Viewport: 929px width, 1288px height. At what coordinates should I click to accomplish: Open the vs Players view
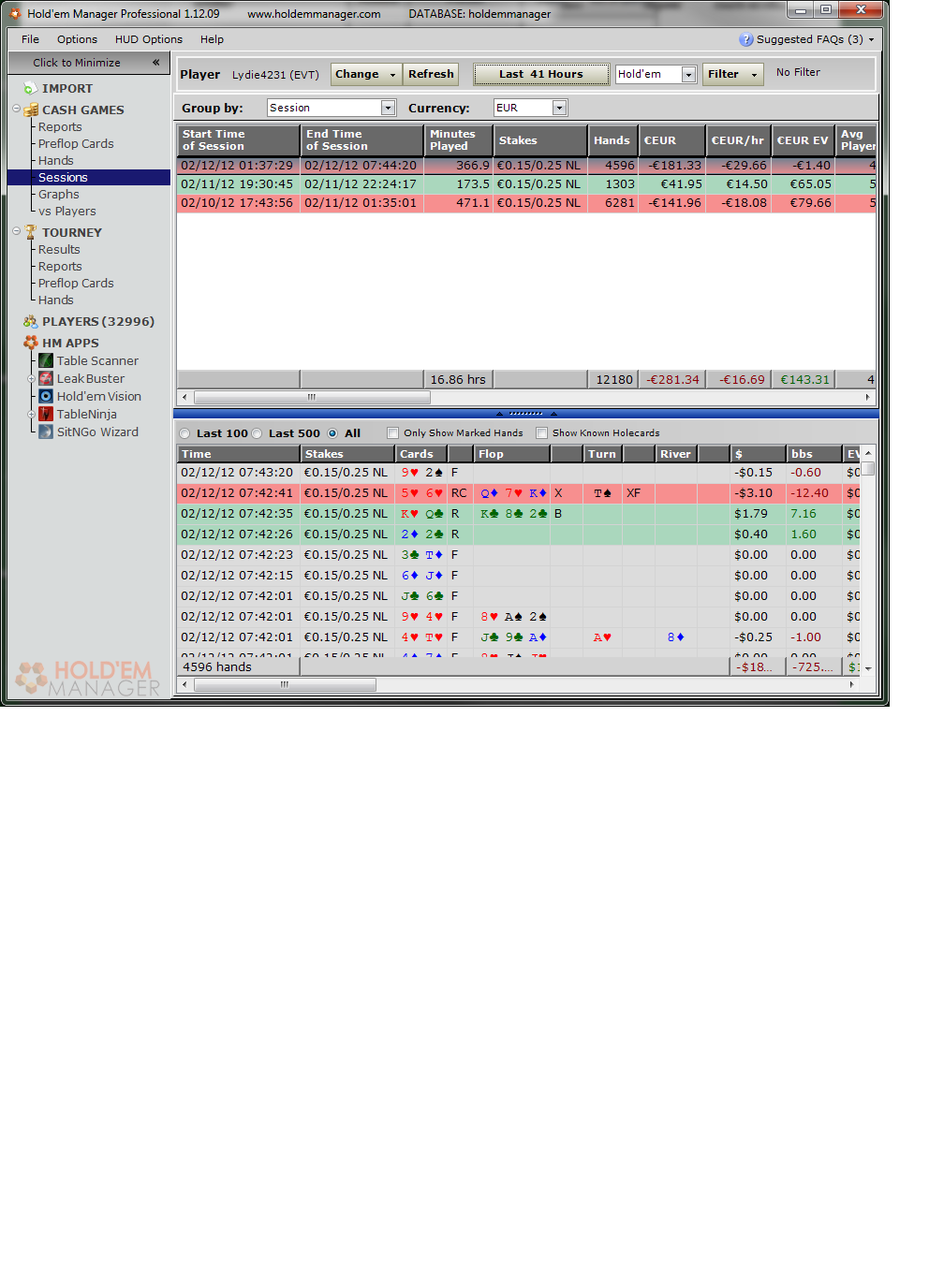[67, 211]
